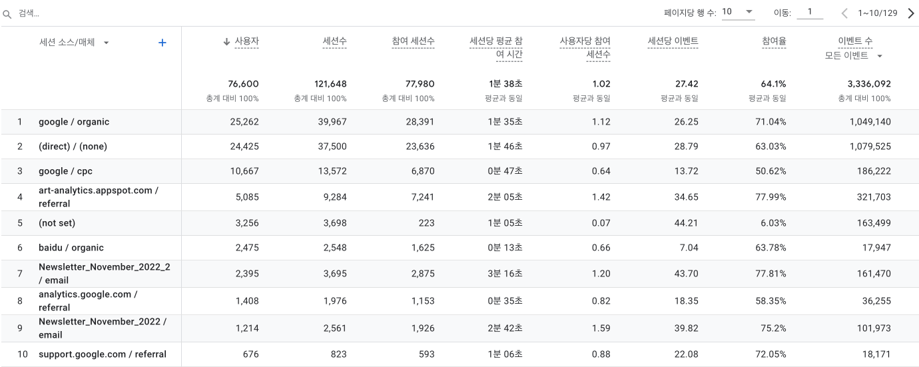Sort by 사용자당 참여 세션수 header
Screen dimensions: 919x367
[x=585, y=48]
